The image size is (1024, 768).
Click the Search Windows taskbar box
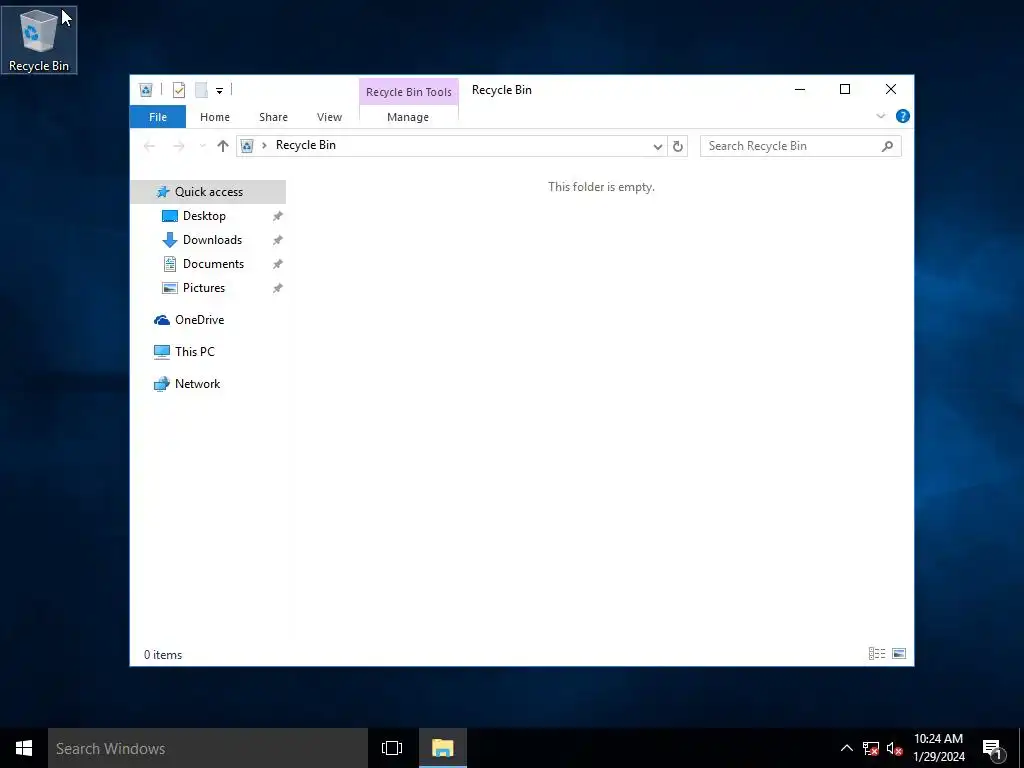(x=208, y=748)
